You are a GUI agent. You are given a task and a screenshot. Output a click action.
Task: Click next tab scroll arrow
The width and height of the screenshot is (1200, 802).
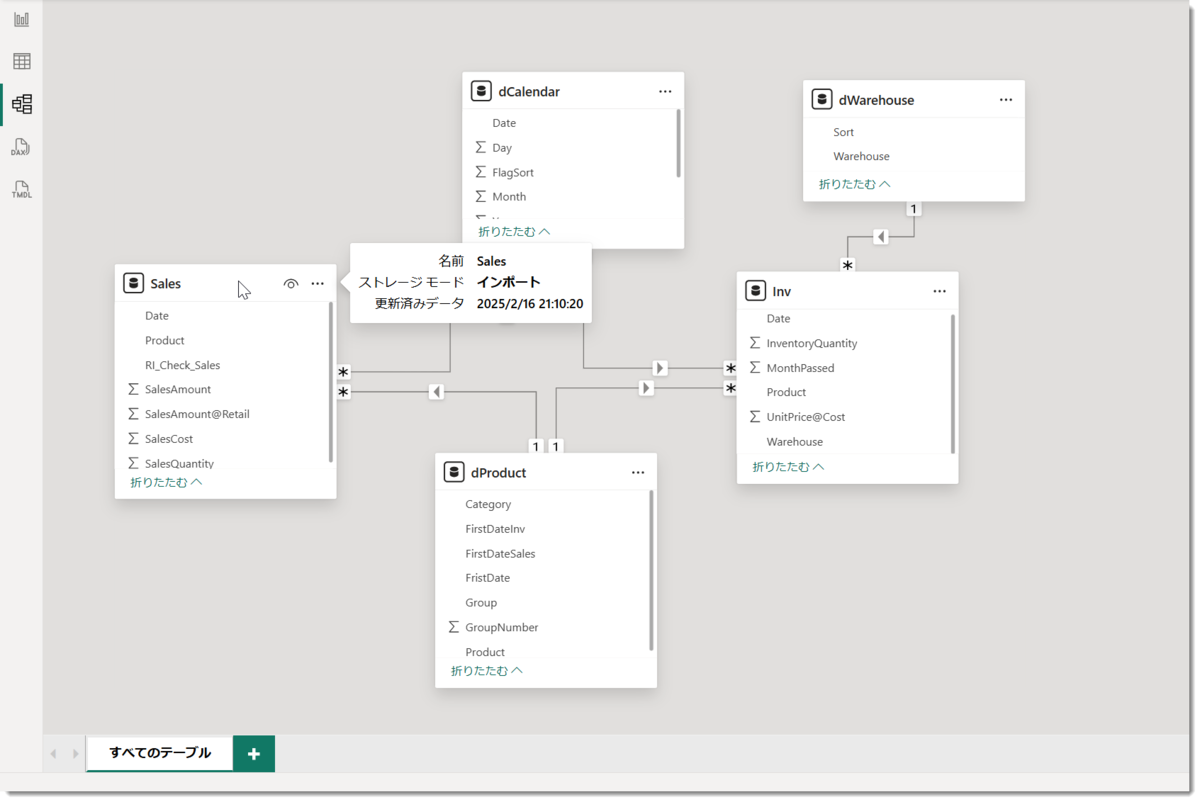[x=75, y=754]
